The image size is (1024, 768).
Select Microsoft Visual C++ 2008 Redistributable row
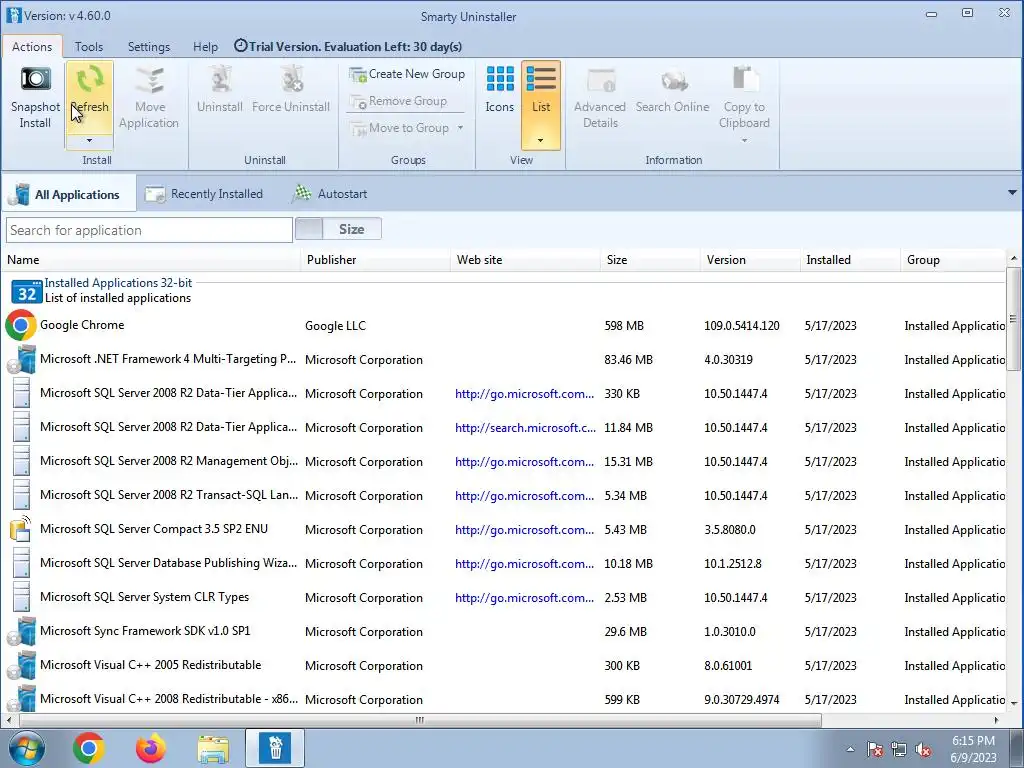click(505, 699)
